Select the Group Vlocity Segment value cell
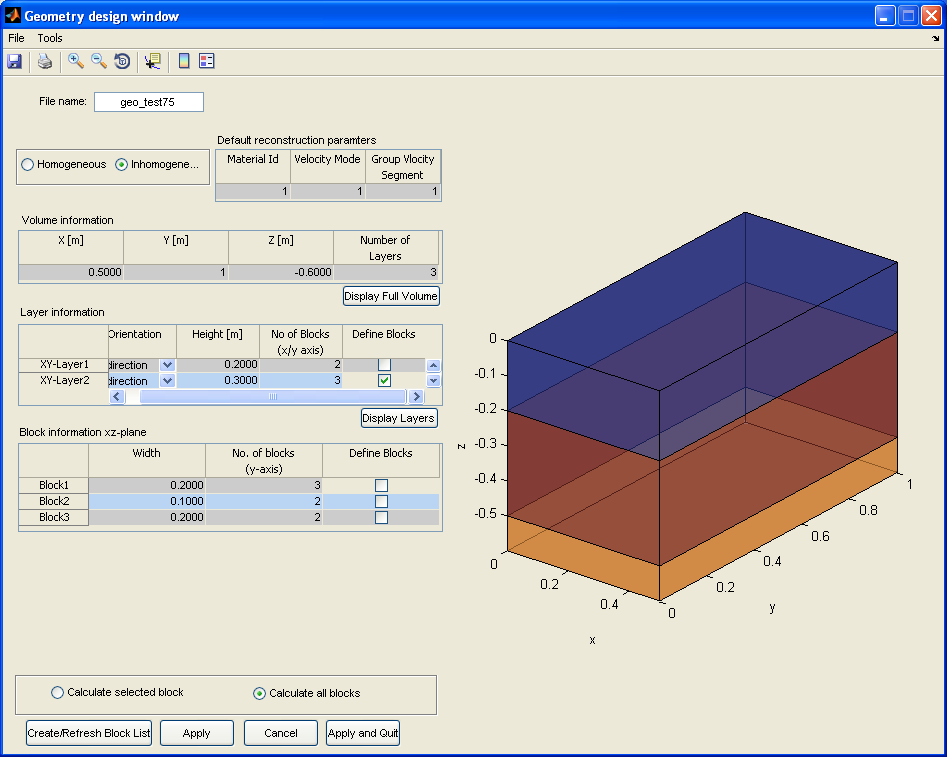The height and width of the screenshot is (757, 947). coord(403,192)
